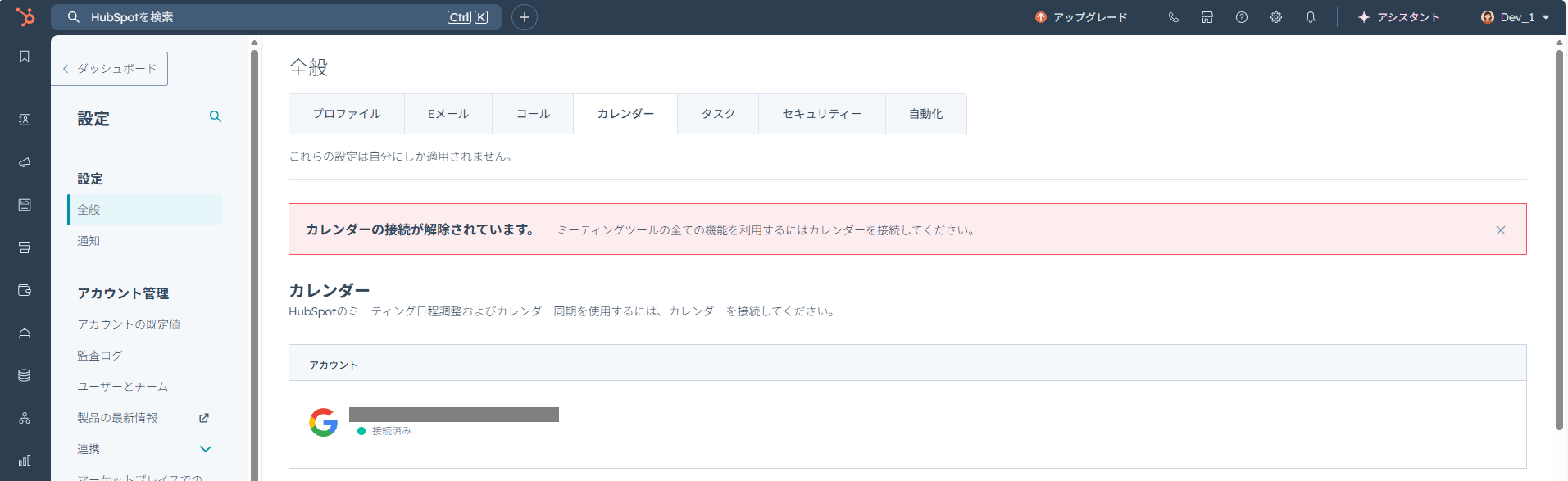Click the アカウント table header
This screenshot has height=481, width=1568.
(334, 365)
